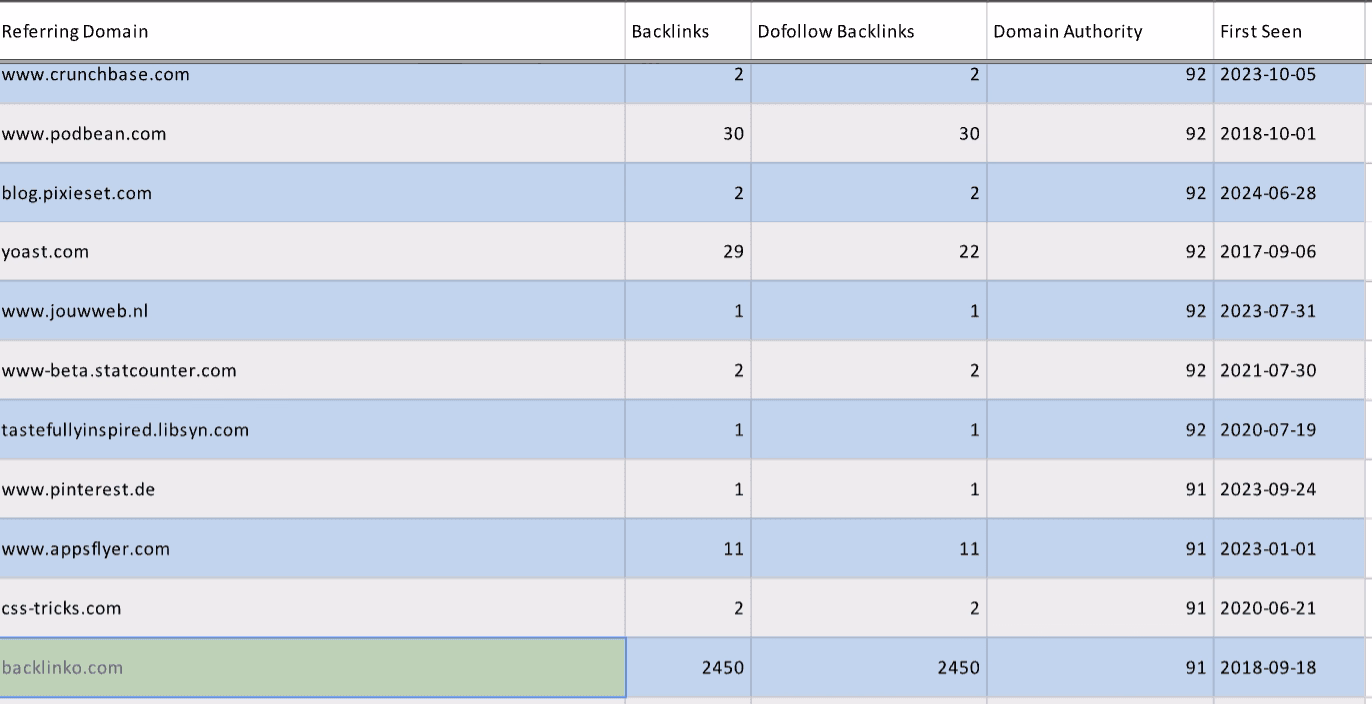The height and width of the screenshot is (704, 1372).
Task: Select the 2023-07-31 date cell
Action: click(x=1289, y=311)
